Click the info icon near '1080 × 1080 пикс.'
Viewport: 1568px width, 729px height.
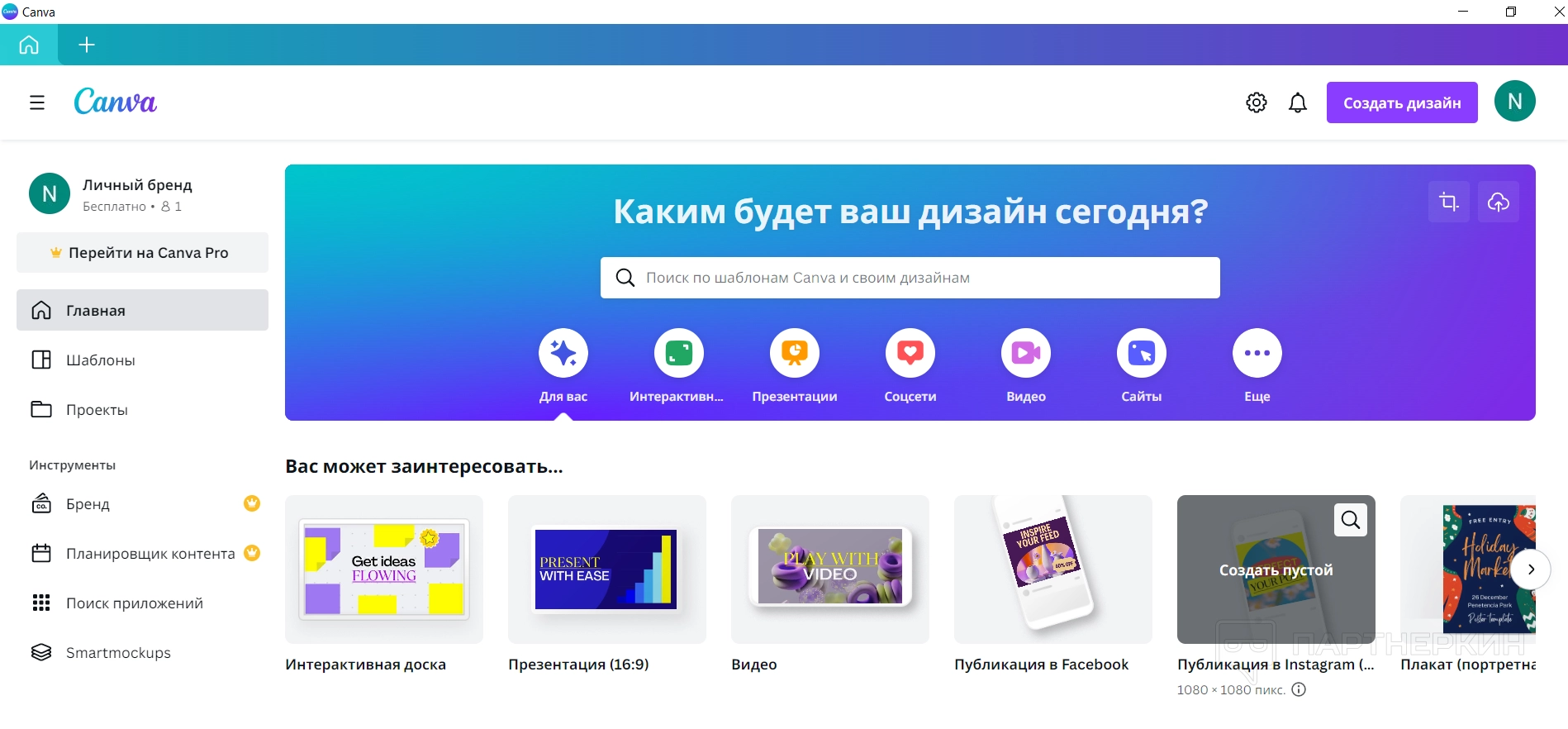coord(1299,689)
